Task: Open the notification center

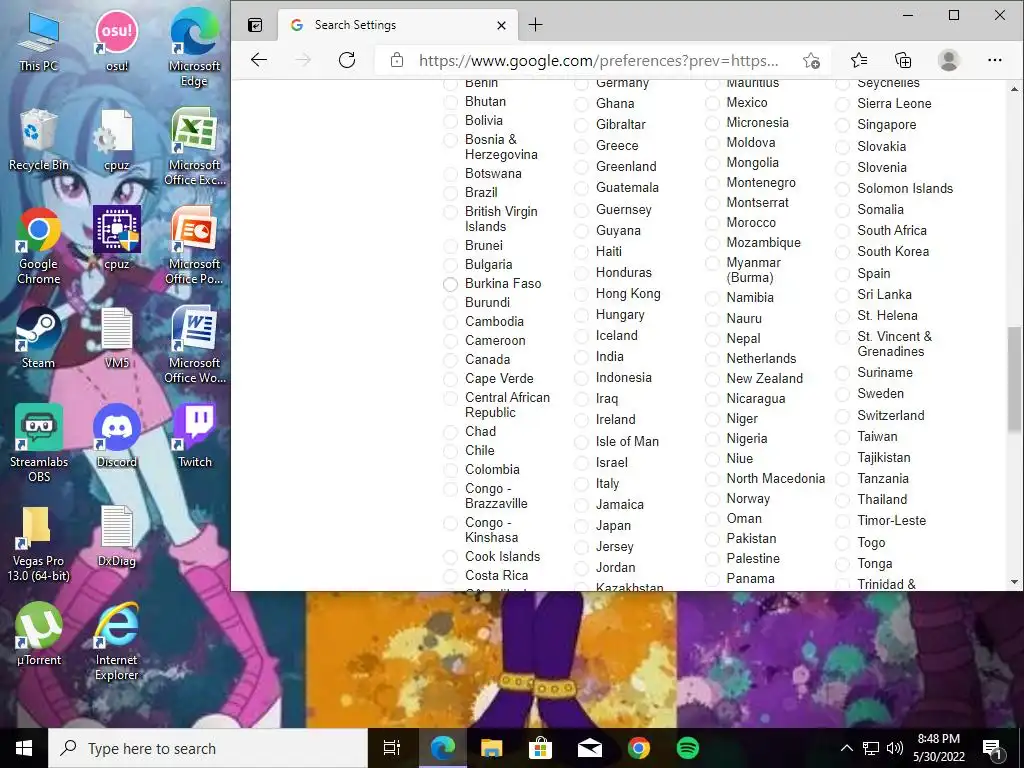Action: point(993,748)
